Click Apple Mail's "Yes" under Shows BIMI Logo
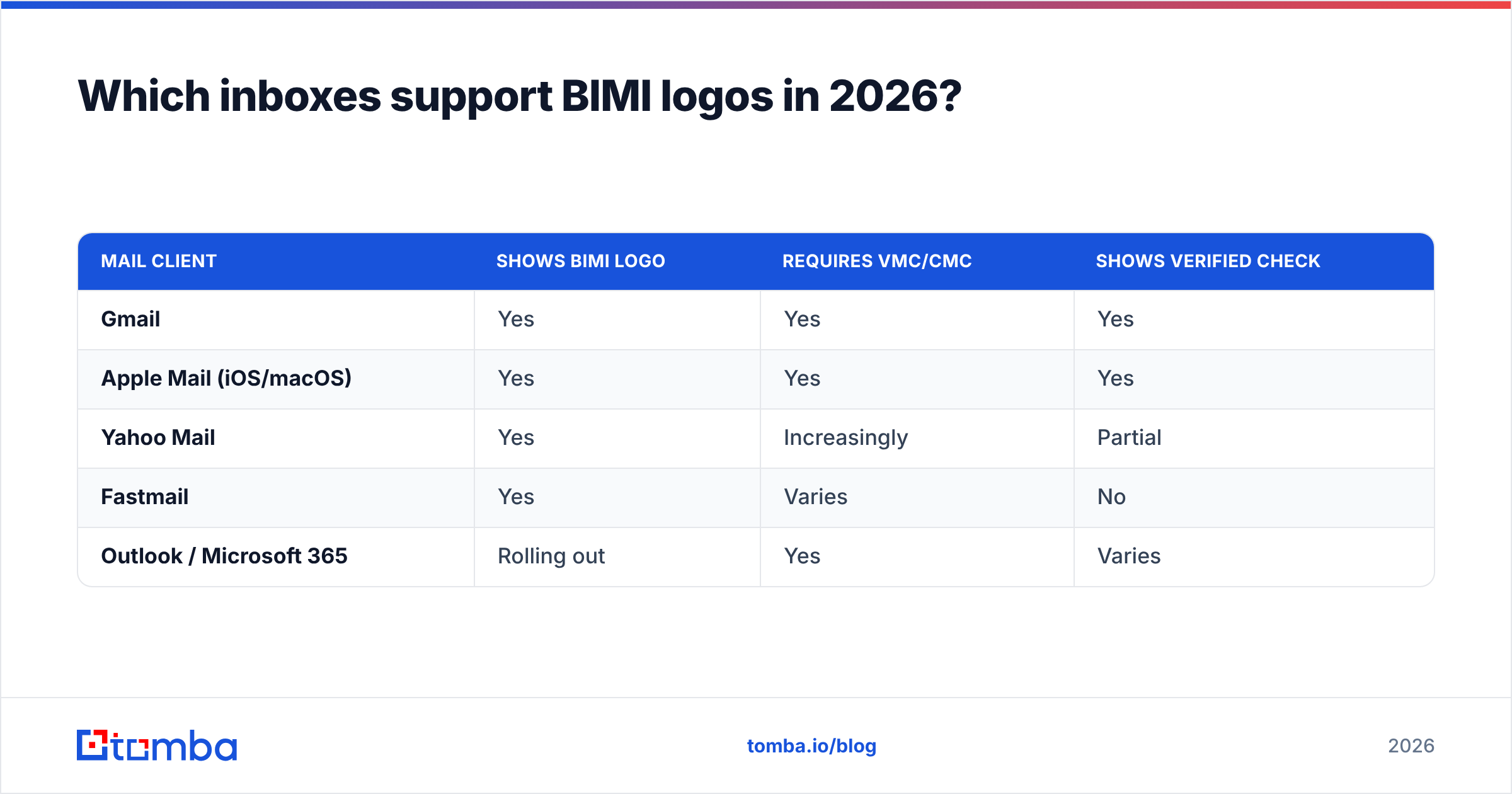Viewport: 1512px width, 794px height. coord(516,379)
